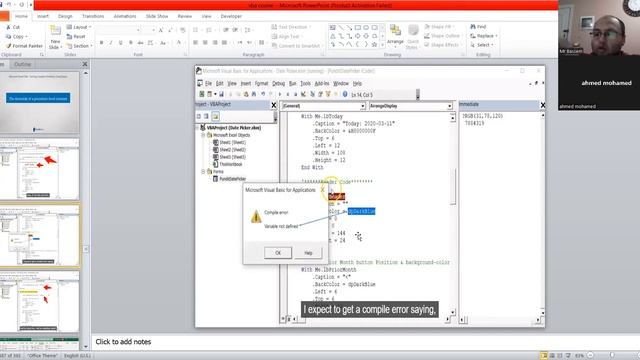
Task: Click the line spacing icon
Action: click(x=248, y=30)
